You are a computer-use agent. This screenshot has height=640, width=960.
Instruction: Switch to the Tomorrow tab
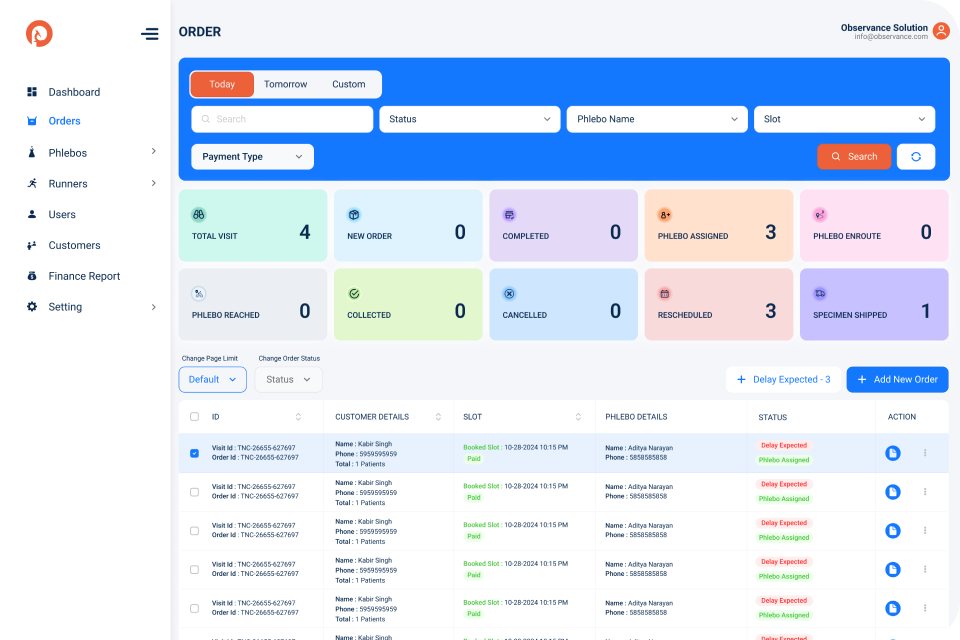(x=285, y=84)
